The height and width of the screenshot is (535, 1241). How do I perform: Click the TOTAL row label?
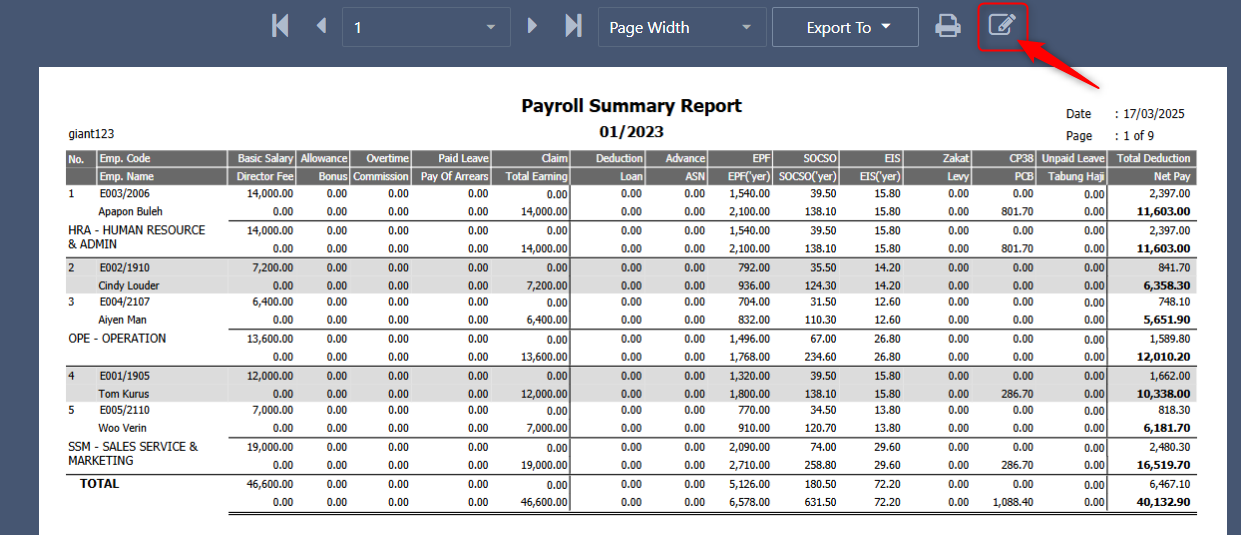pos(100,484)
